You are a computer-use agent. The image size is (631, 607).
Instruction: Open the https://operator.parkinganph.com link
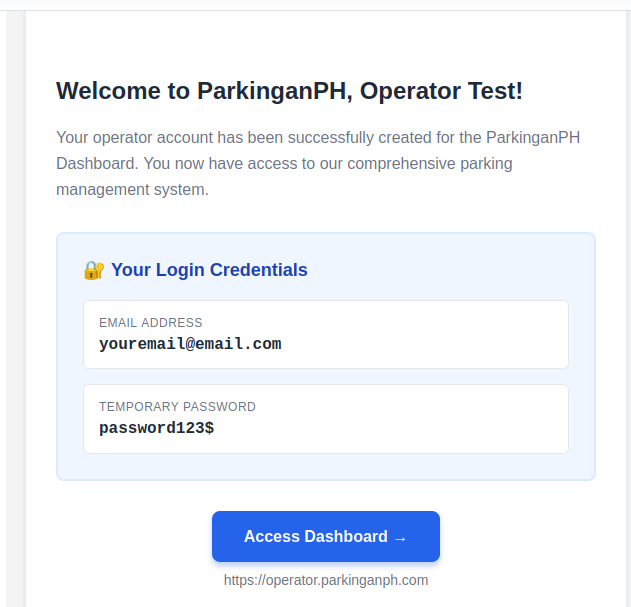click(x=326, y=580)
